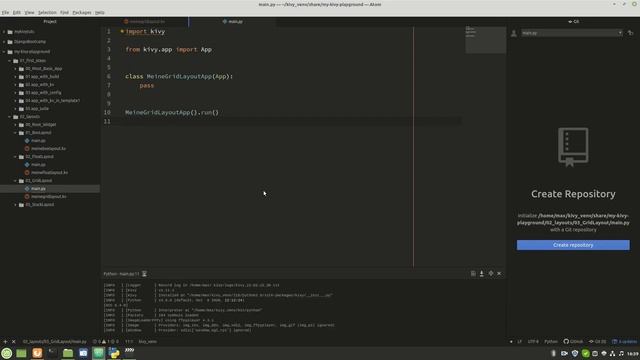Open the File menu

click(x=5, y=13)
